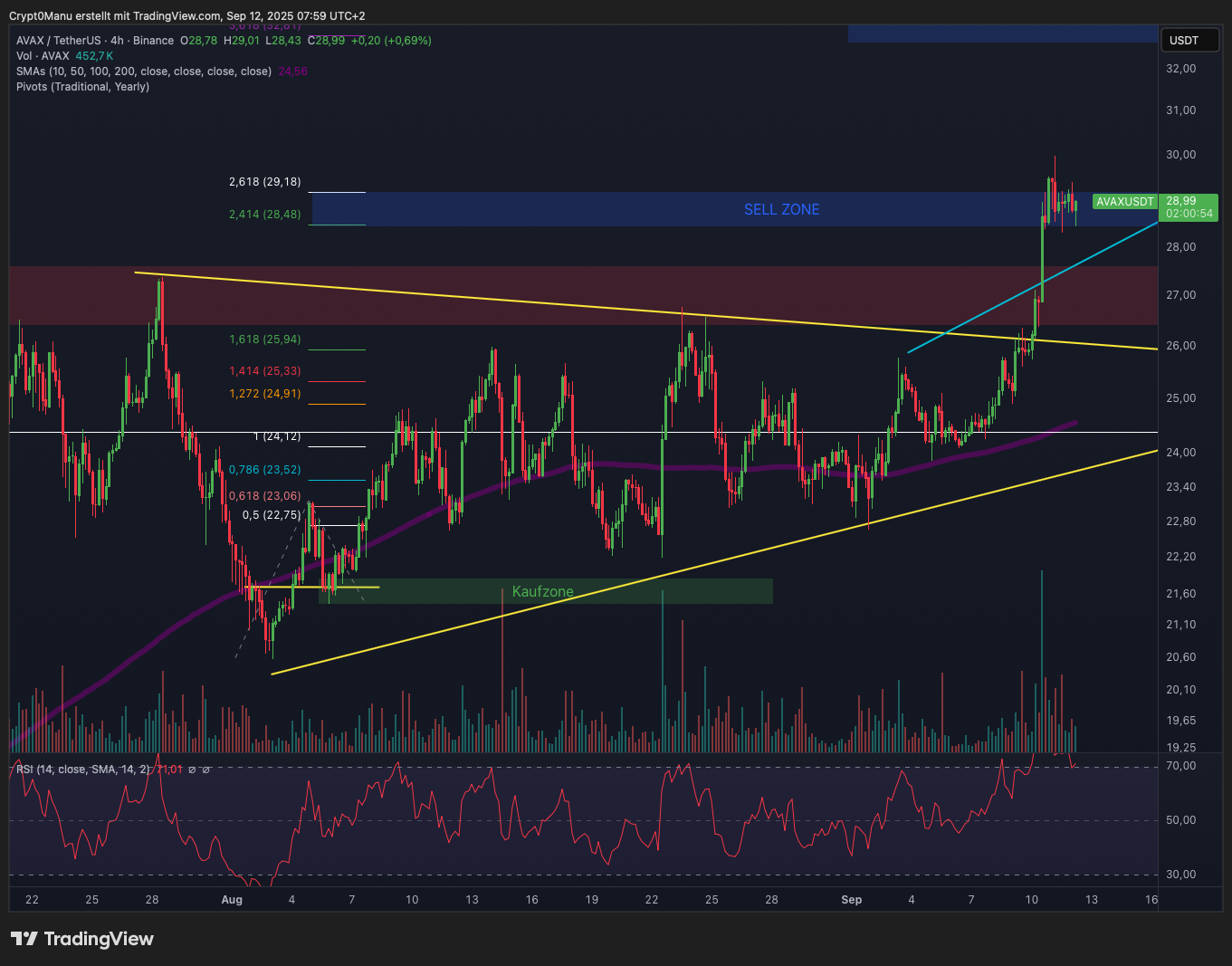Click the current price 28,99 countdown badge

coord(1189,207)
